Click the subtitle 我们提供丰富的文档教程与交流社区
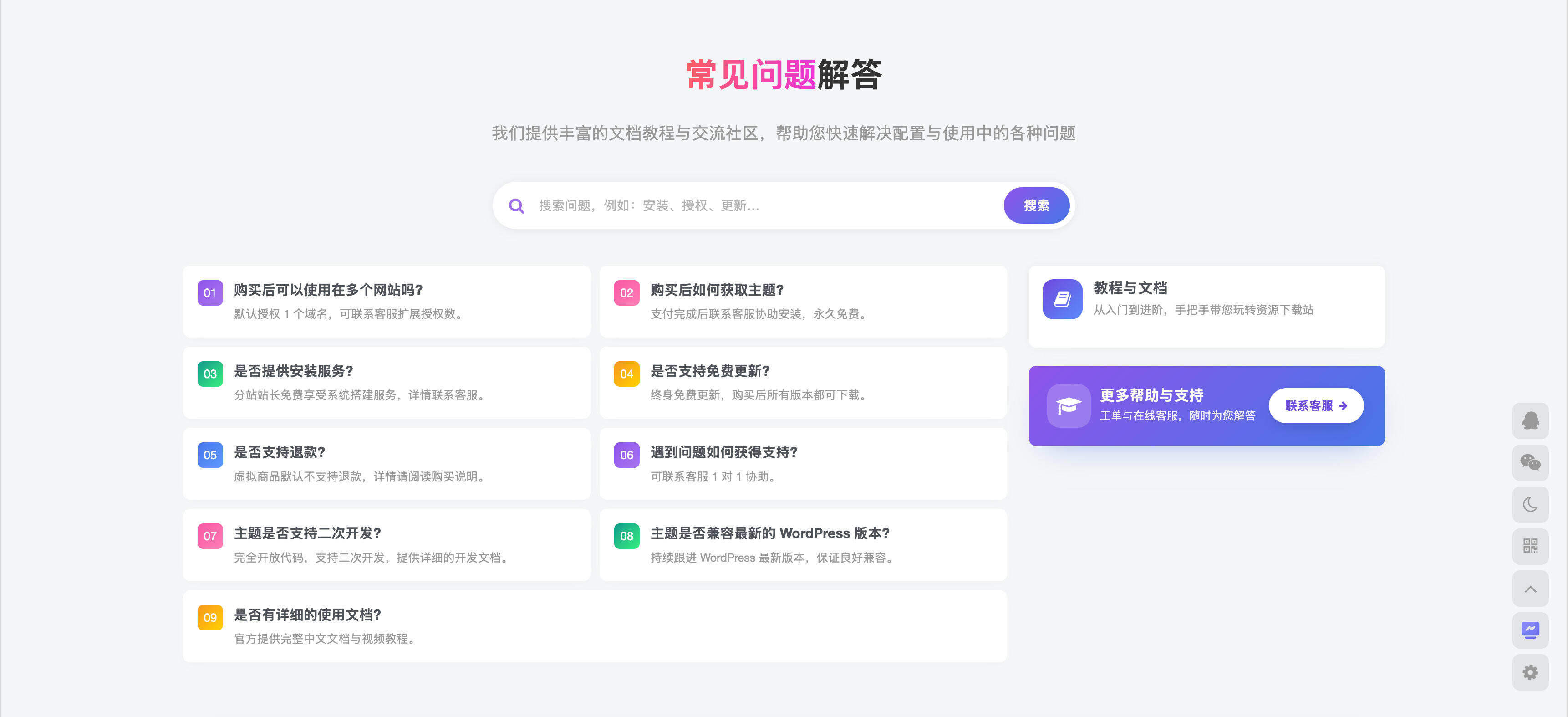 pyautogui.click(x=625, y=133)
